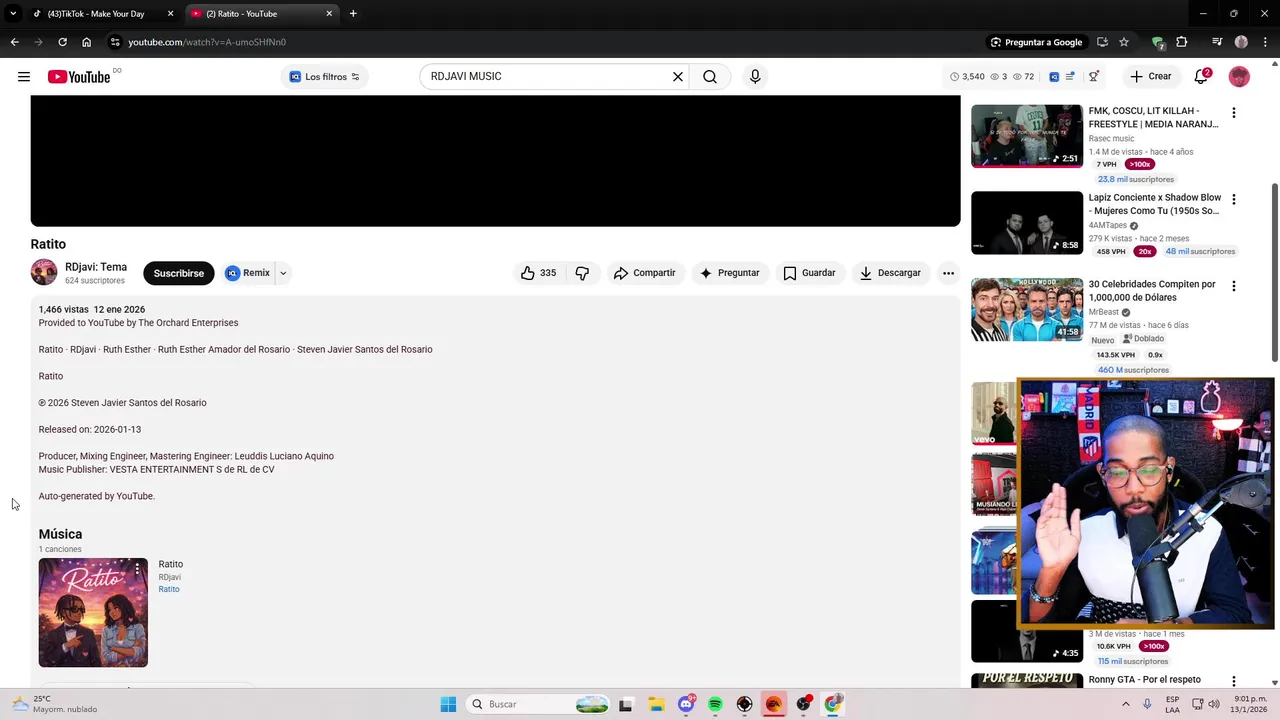
Task: Open File Explorer from taskbar
Action: pos(656,704)
